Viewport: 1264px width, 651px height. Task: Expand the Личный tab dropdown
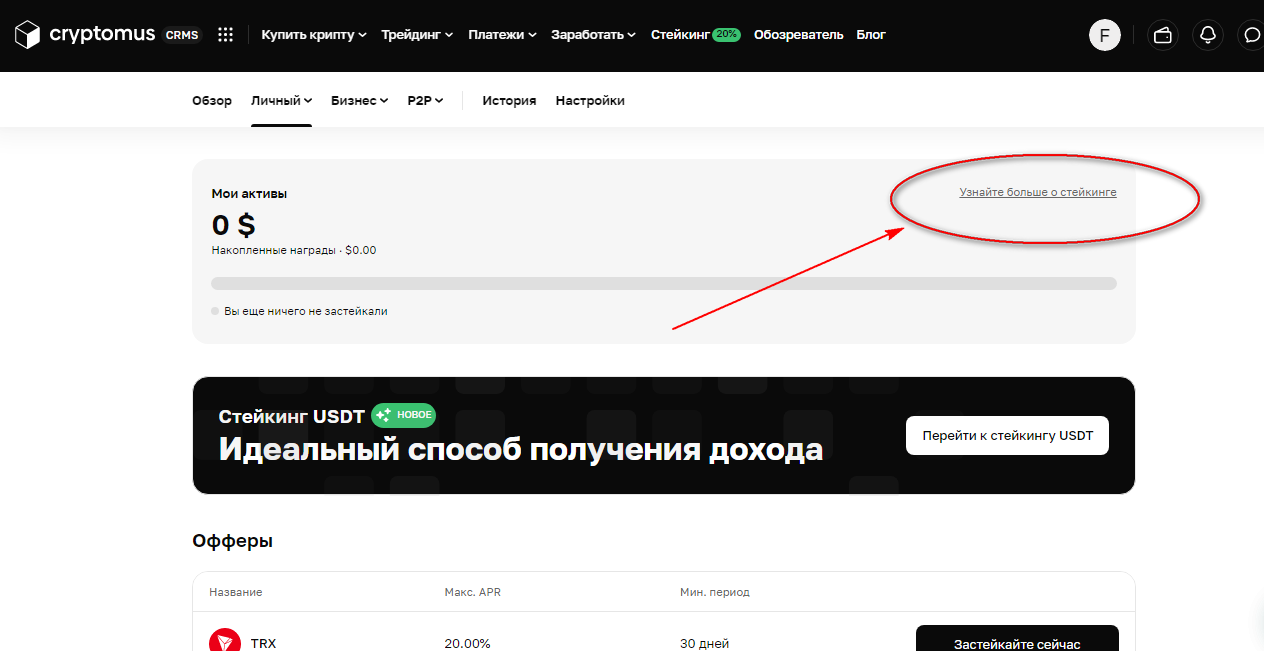tap(282, 101)
